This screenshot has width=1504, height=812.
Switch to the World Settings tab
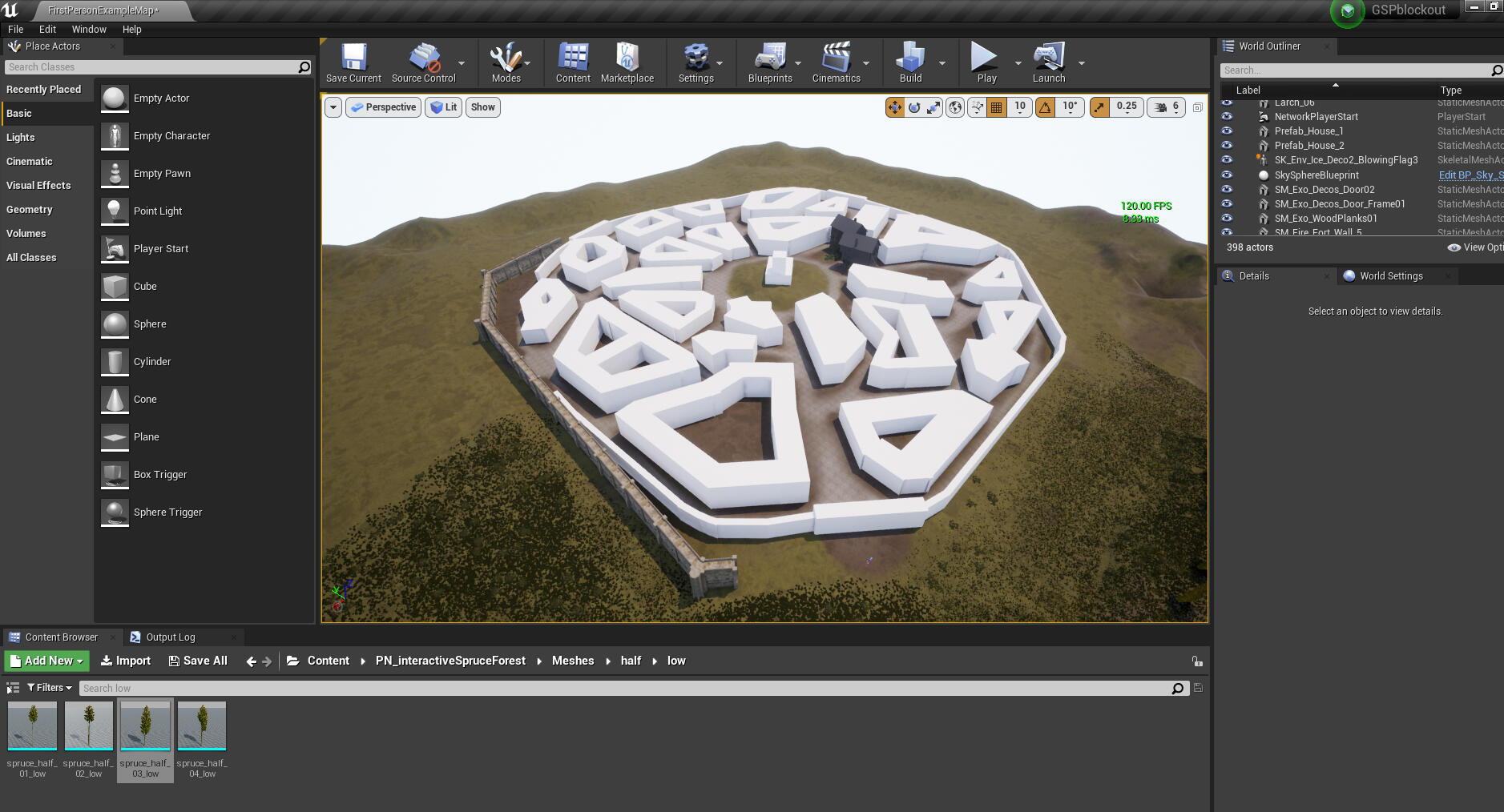pyautogui.click(x=1391, y=276)
